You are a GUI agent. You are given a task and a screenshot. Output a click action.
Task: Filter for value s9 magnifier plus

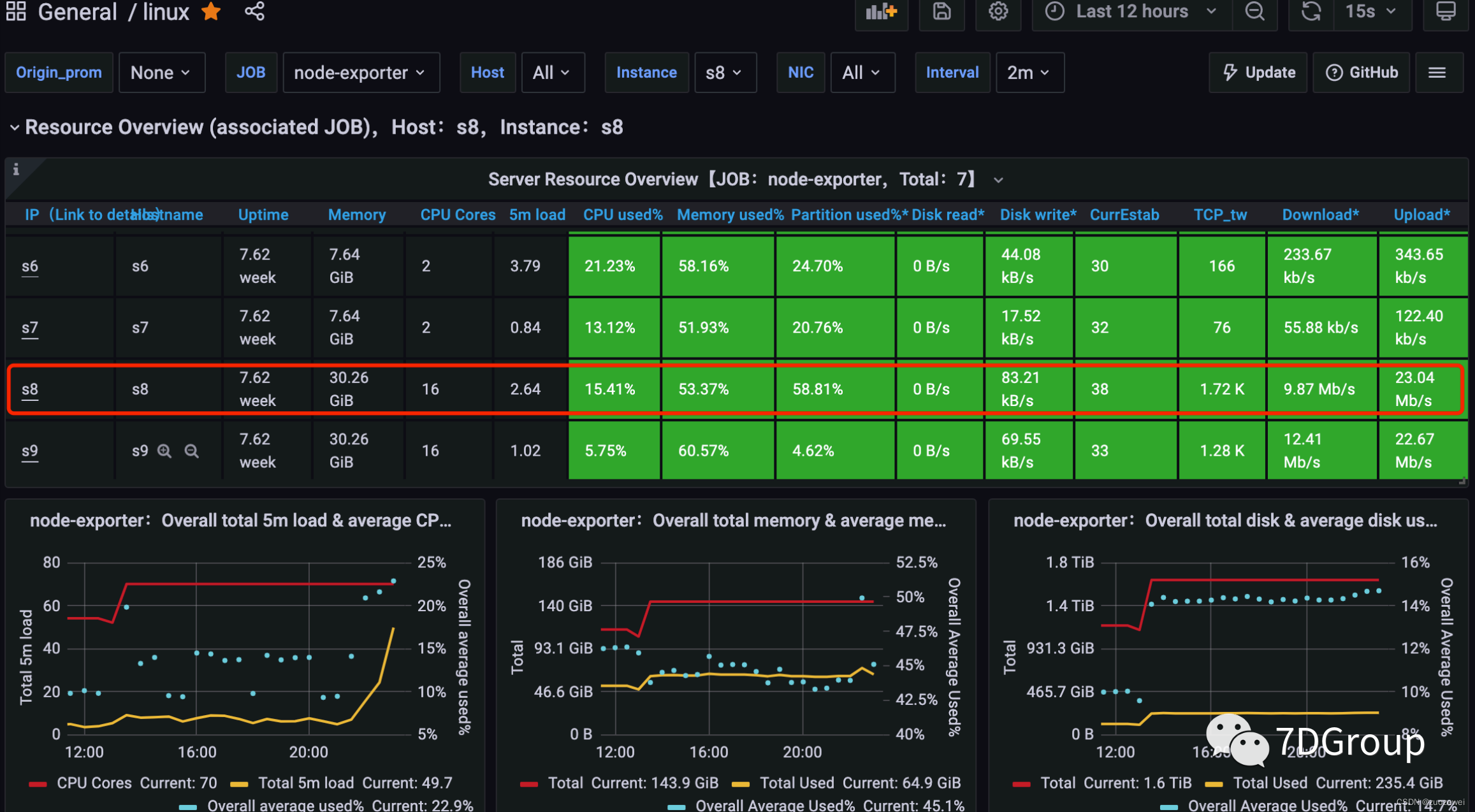(164, 451)
